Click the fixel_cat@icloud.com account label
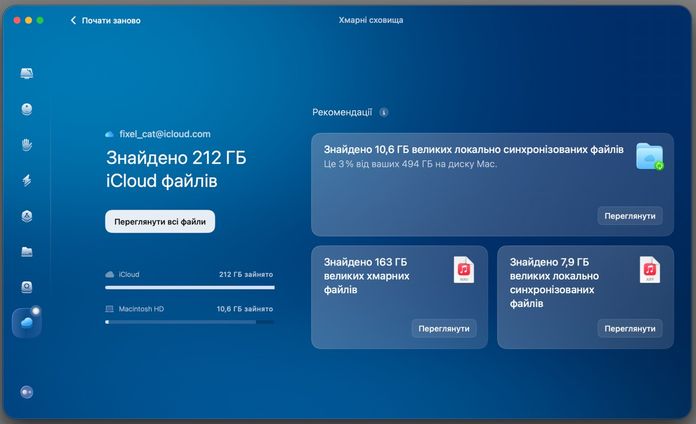Viewport: 696px width, 424px height. [165, 134]
